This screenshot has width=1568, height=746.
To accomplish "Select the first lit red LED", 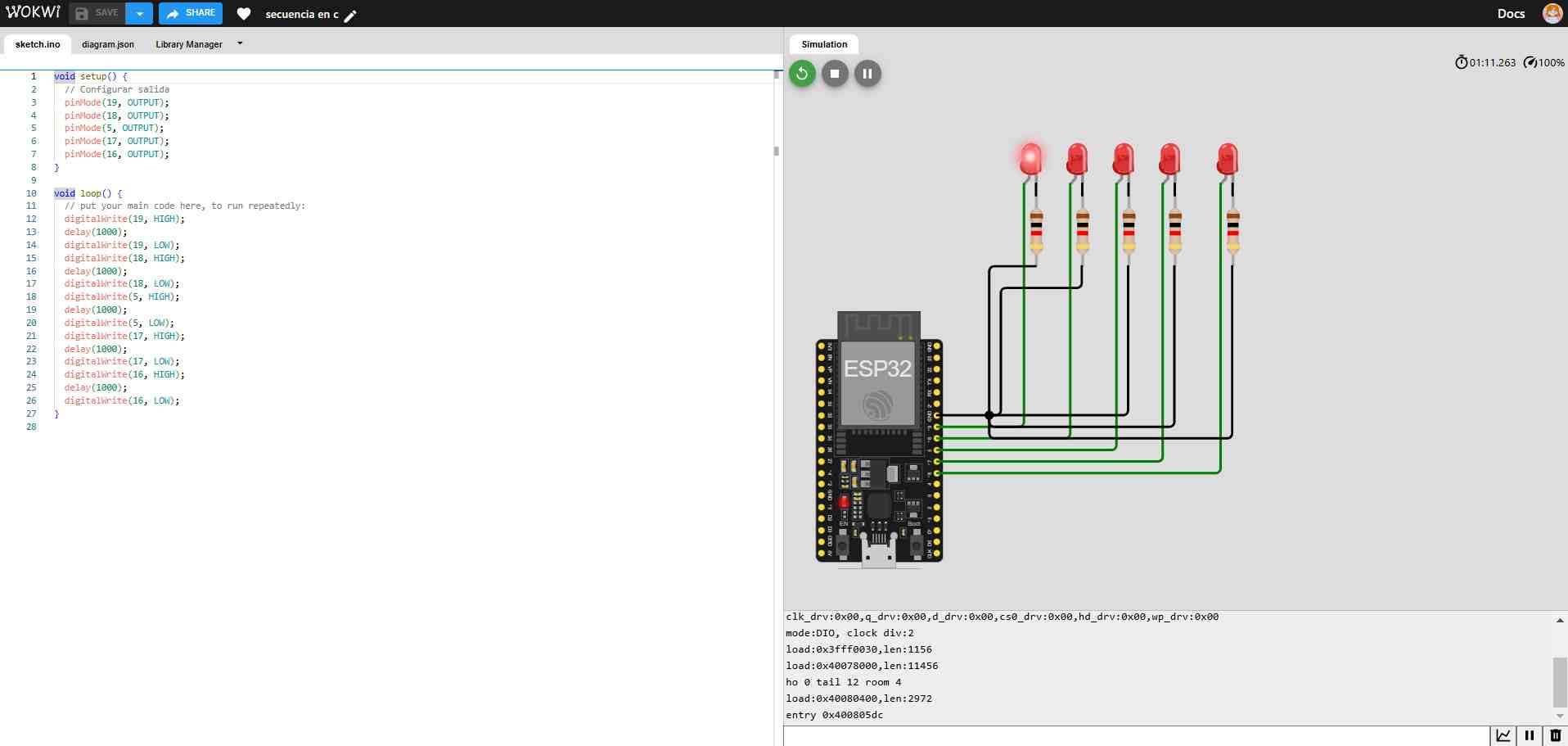I will click(1030, 159).
